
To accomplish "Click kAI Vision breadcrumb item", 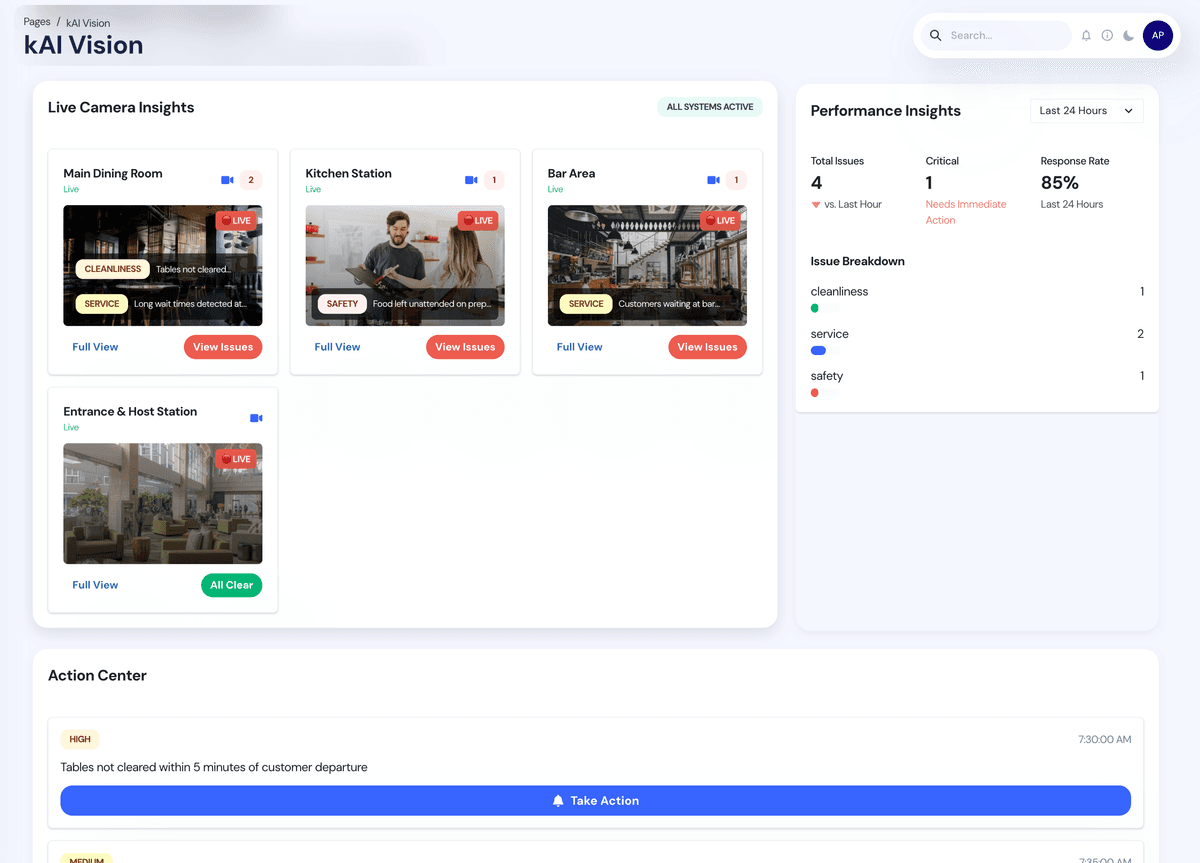I will point(88,23).
